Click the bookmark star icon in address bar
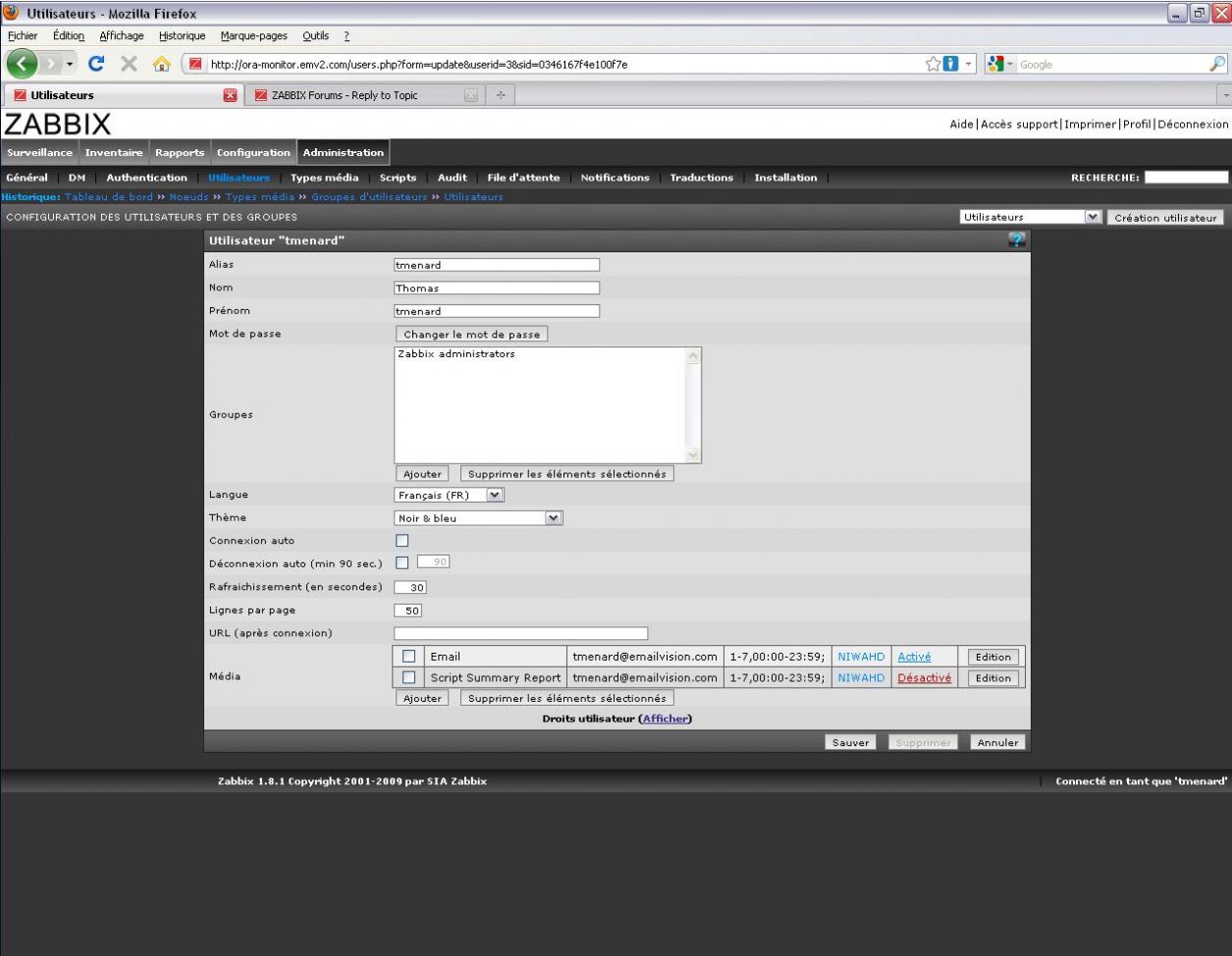1232x956 pixels. click(934, 65)
